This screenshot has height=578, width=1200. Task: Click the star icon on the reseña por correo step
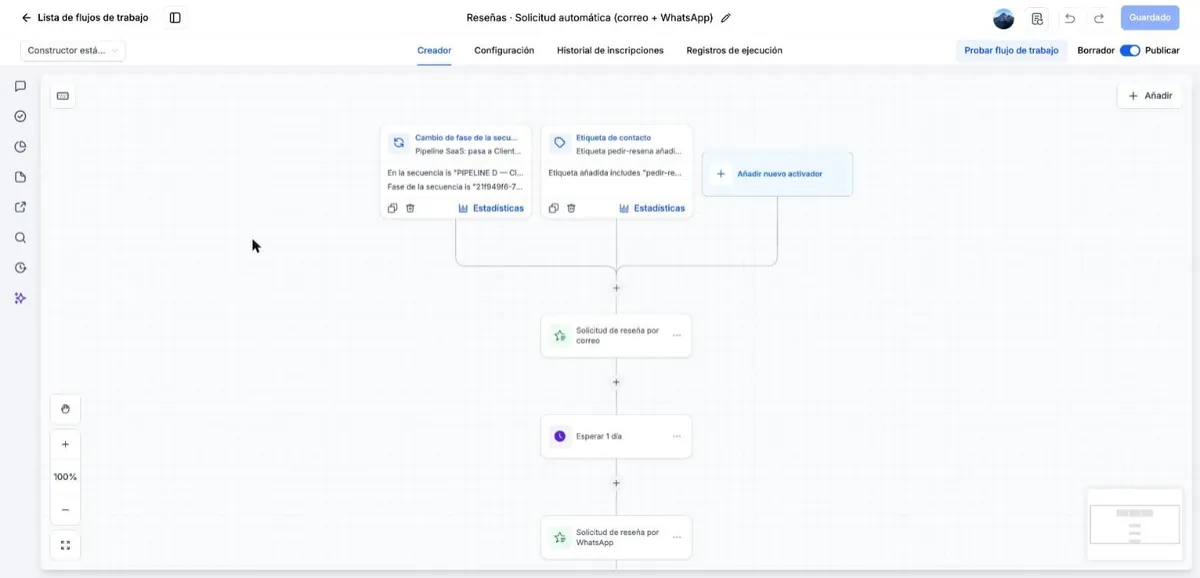560,336
